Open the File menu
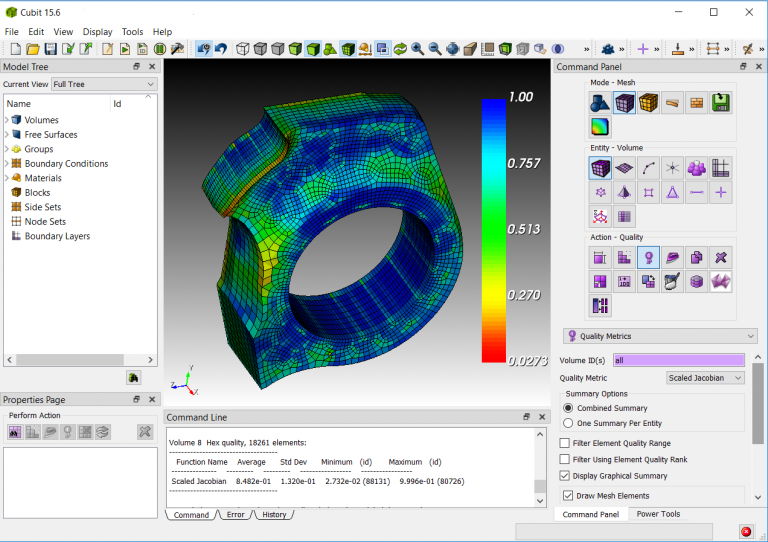This screenshot has width=768, height=542. [11, 32]
